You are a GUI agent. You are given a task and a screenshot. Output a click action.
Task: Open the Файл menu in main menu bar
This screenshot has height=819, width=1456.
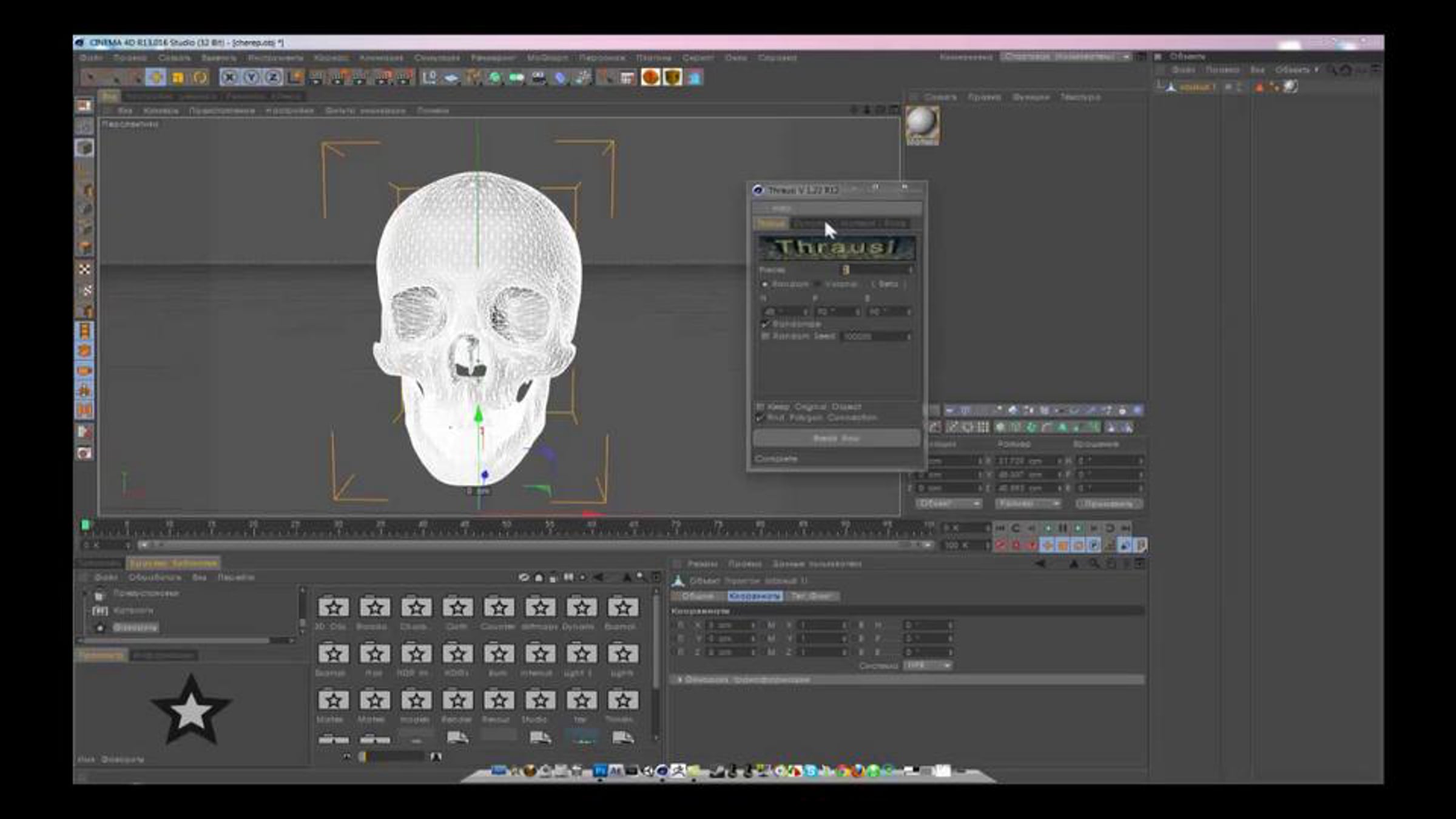(91, 58)
